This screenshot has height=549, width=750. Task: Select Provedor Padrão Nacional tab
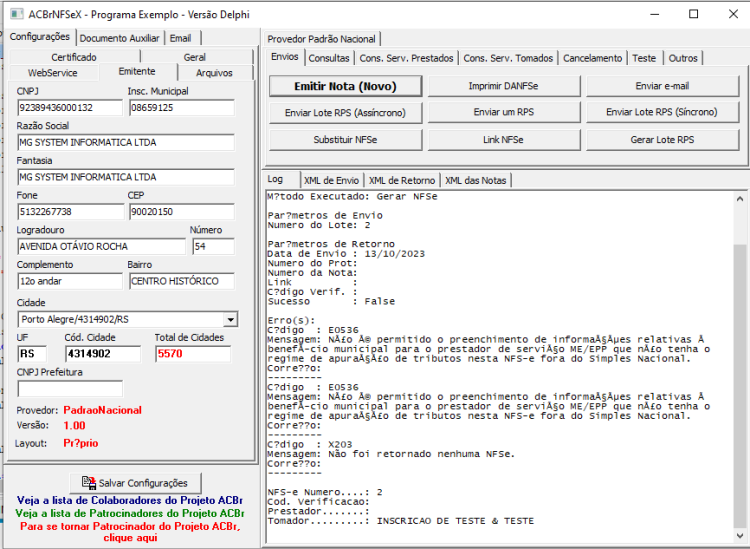click(321, 39)
